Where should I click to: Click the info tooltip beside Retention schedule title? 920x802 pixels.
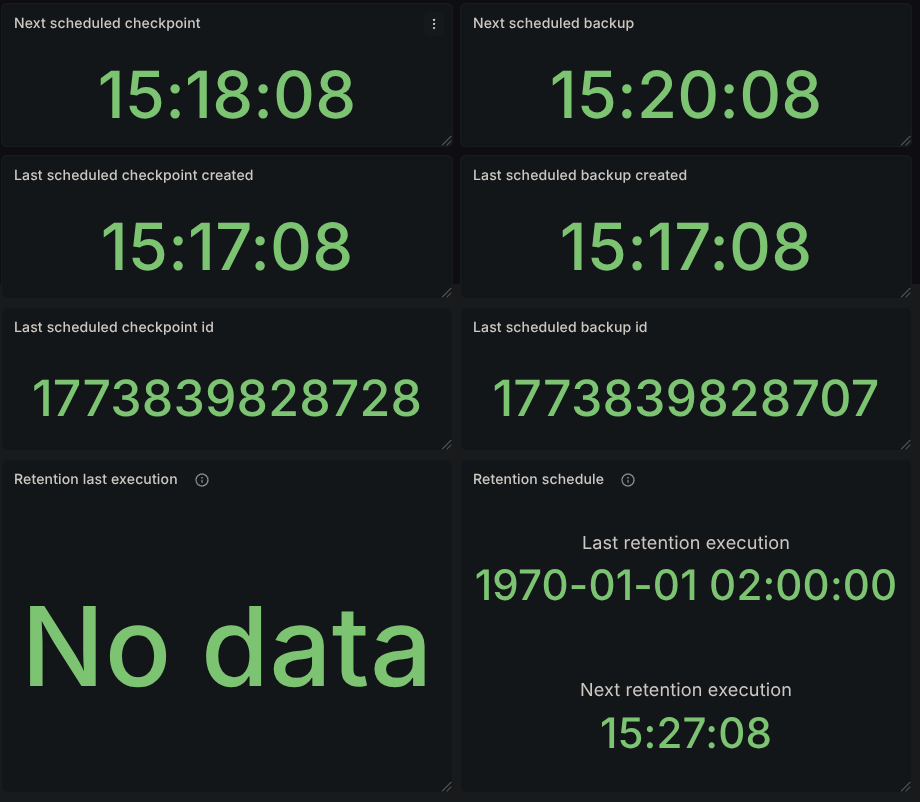(x=626, y=480)
